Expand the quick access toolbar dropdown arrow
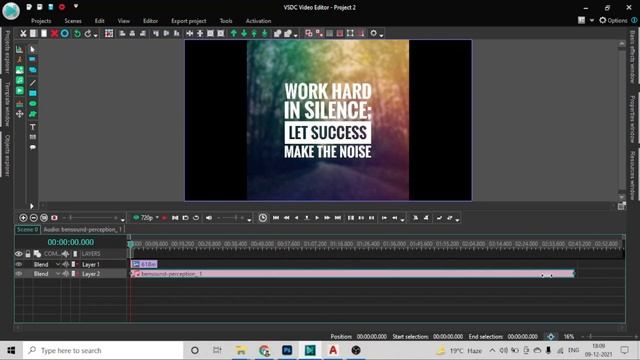Viewport: 640px width, 360px height. click(x=76, y=7)
